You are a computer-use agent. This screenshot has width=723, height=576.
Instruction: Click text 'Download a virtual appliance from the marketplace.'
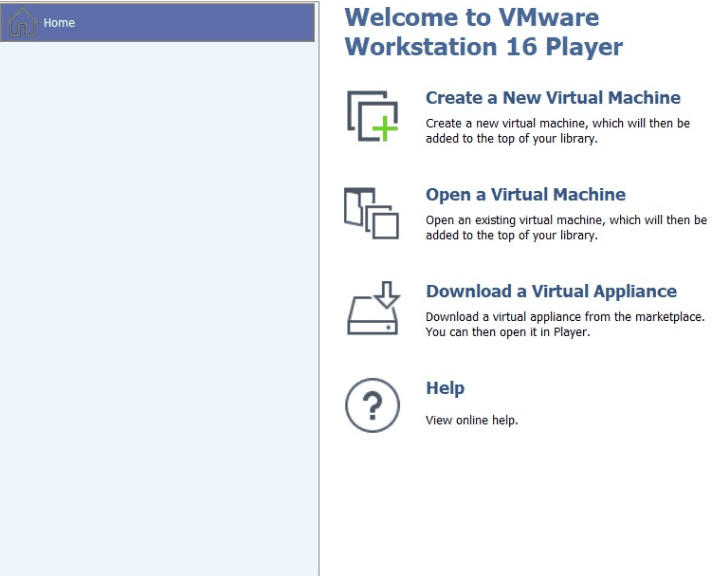[565, 317]
